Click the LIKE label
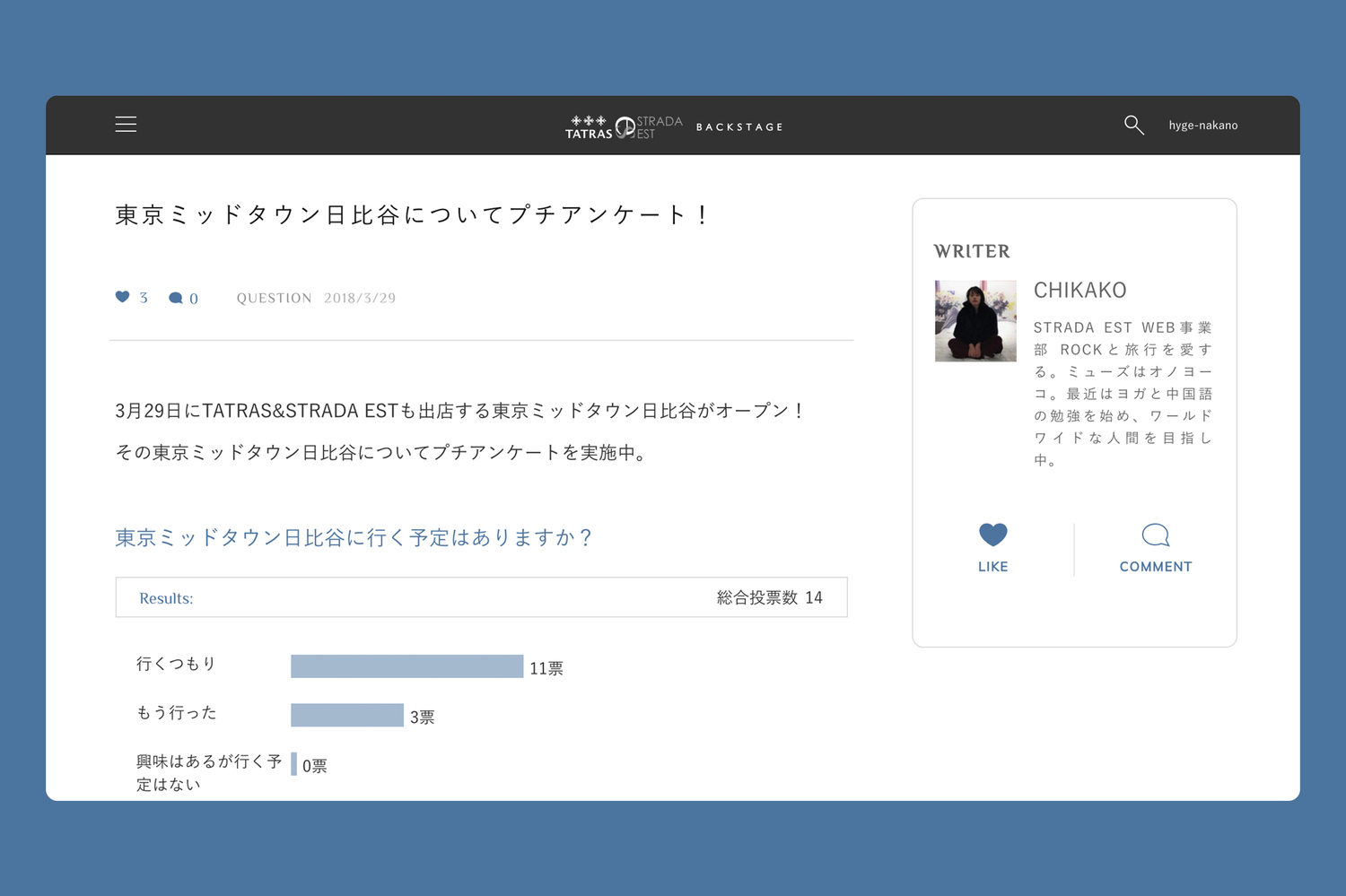1346x896 pixels. pyautogui.click(x=992, y=567)
